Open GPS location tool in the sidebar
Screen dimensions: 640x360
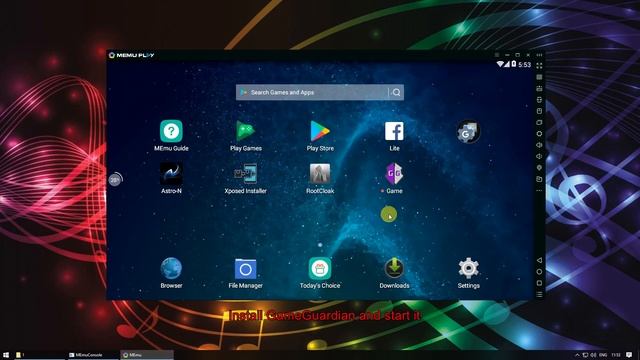(x=539, y=167)
